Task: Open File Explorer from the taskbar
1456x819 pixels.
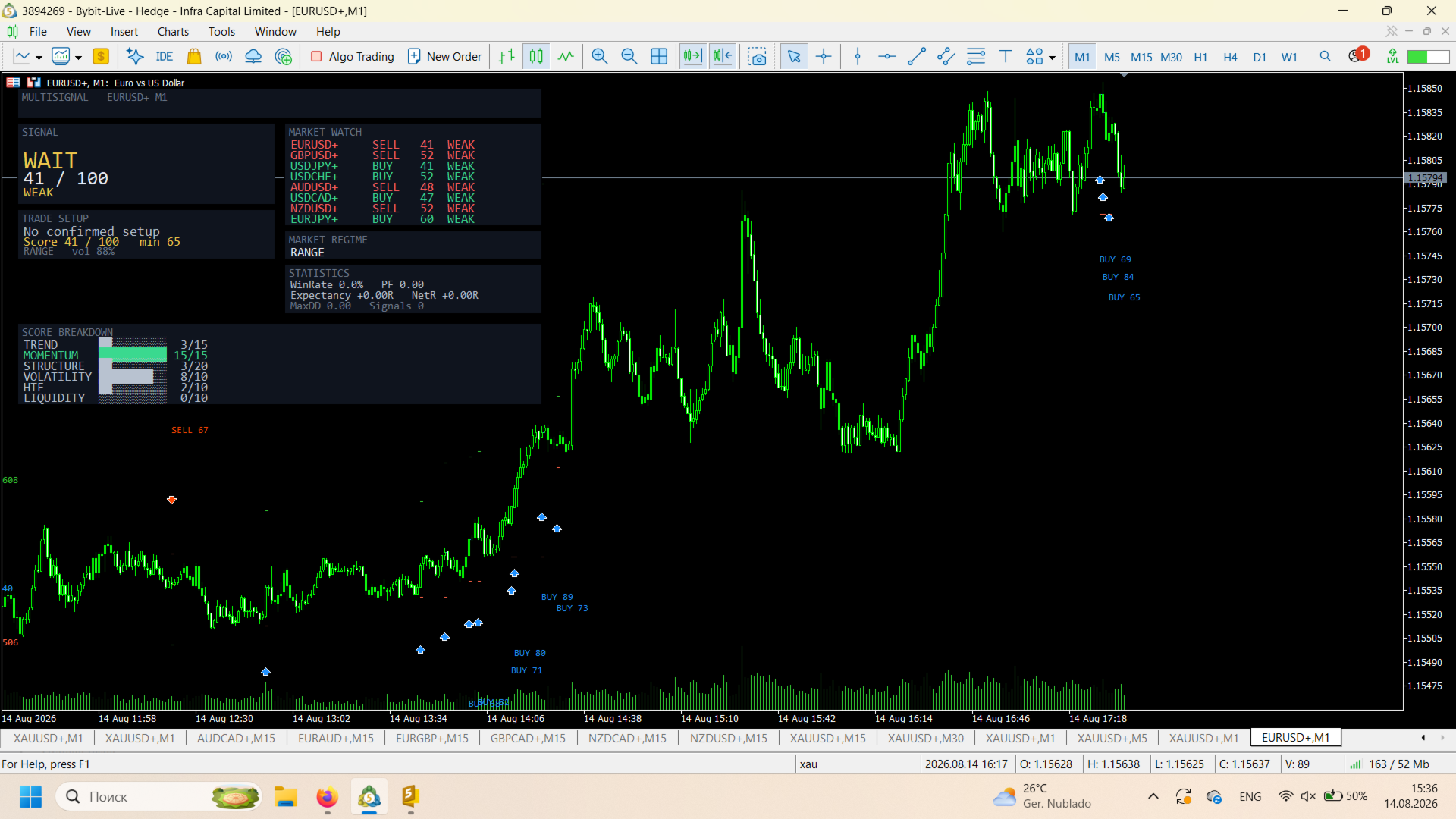Action: [x=285, y=796]
